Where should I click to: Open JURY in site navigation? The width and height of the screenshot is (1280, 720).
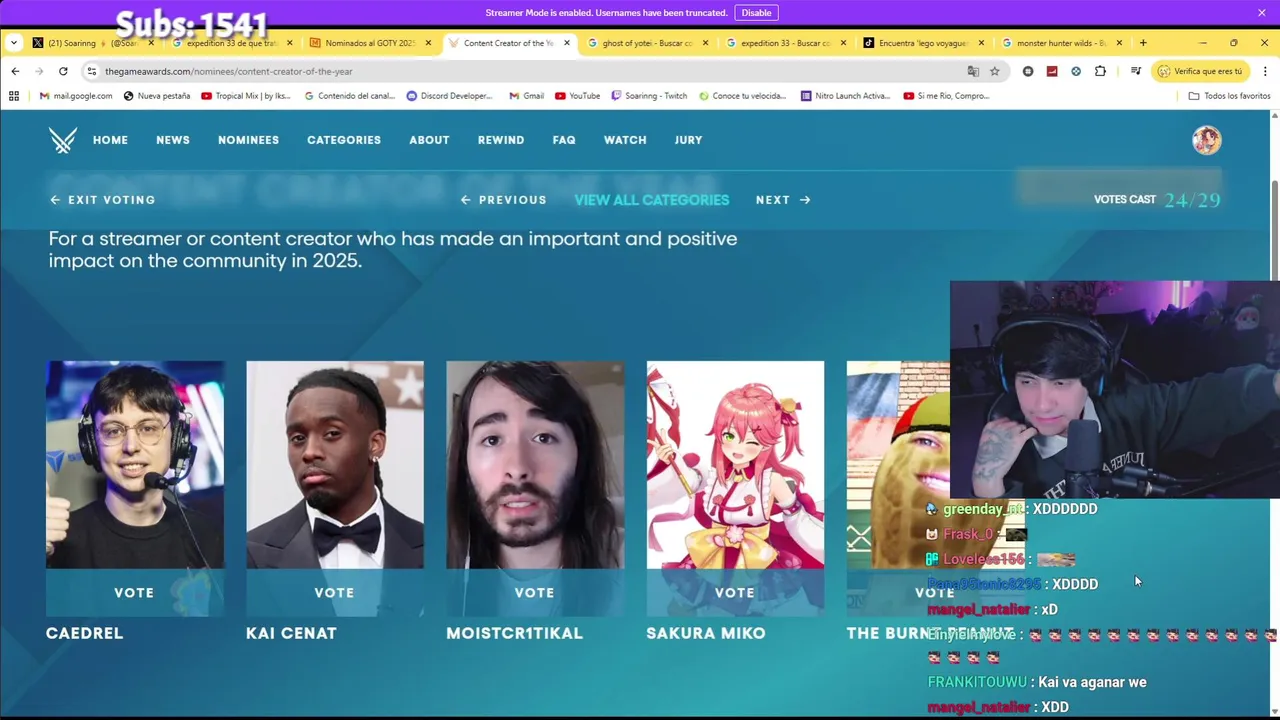(x=688, y=140)
